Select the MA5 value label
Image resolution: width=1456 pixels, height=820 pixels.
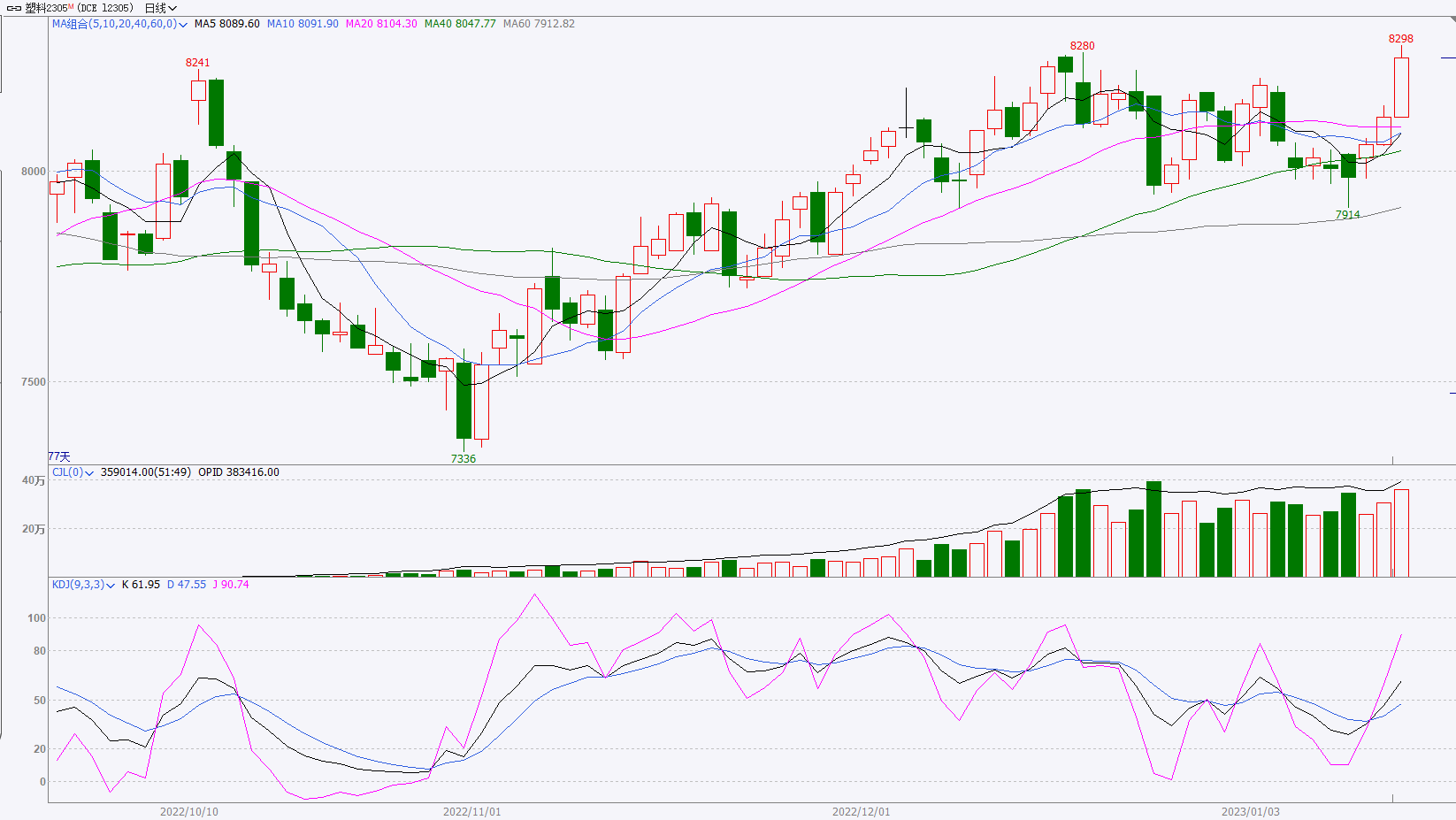[x=226, y=24]
